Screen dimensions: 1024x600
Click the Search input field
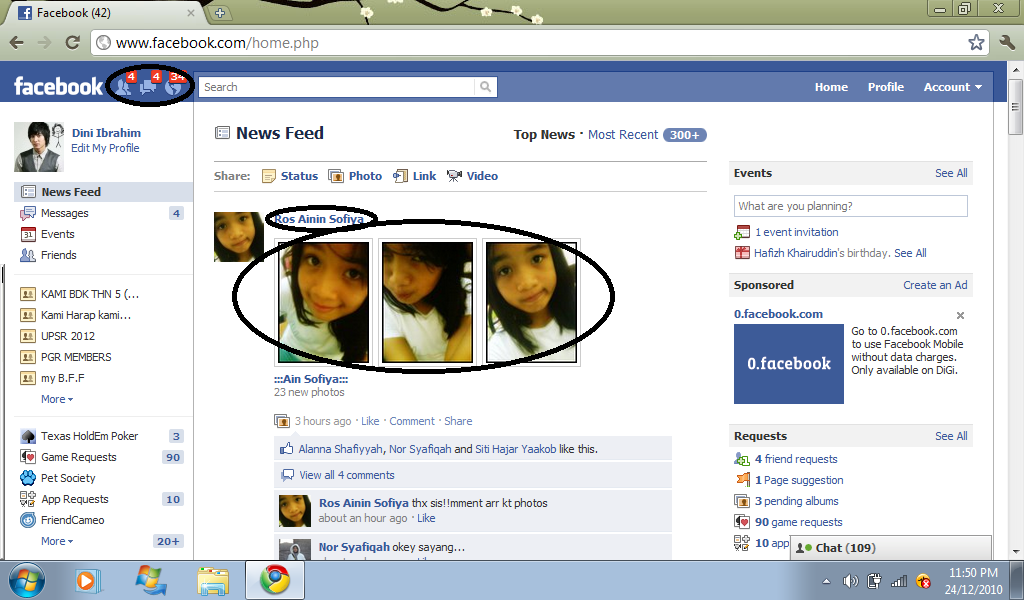coord(337,87)
